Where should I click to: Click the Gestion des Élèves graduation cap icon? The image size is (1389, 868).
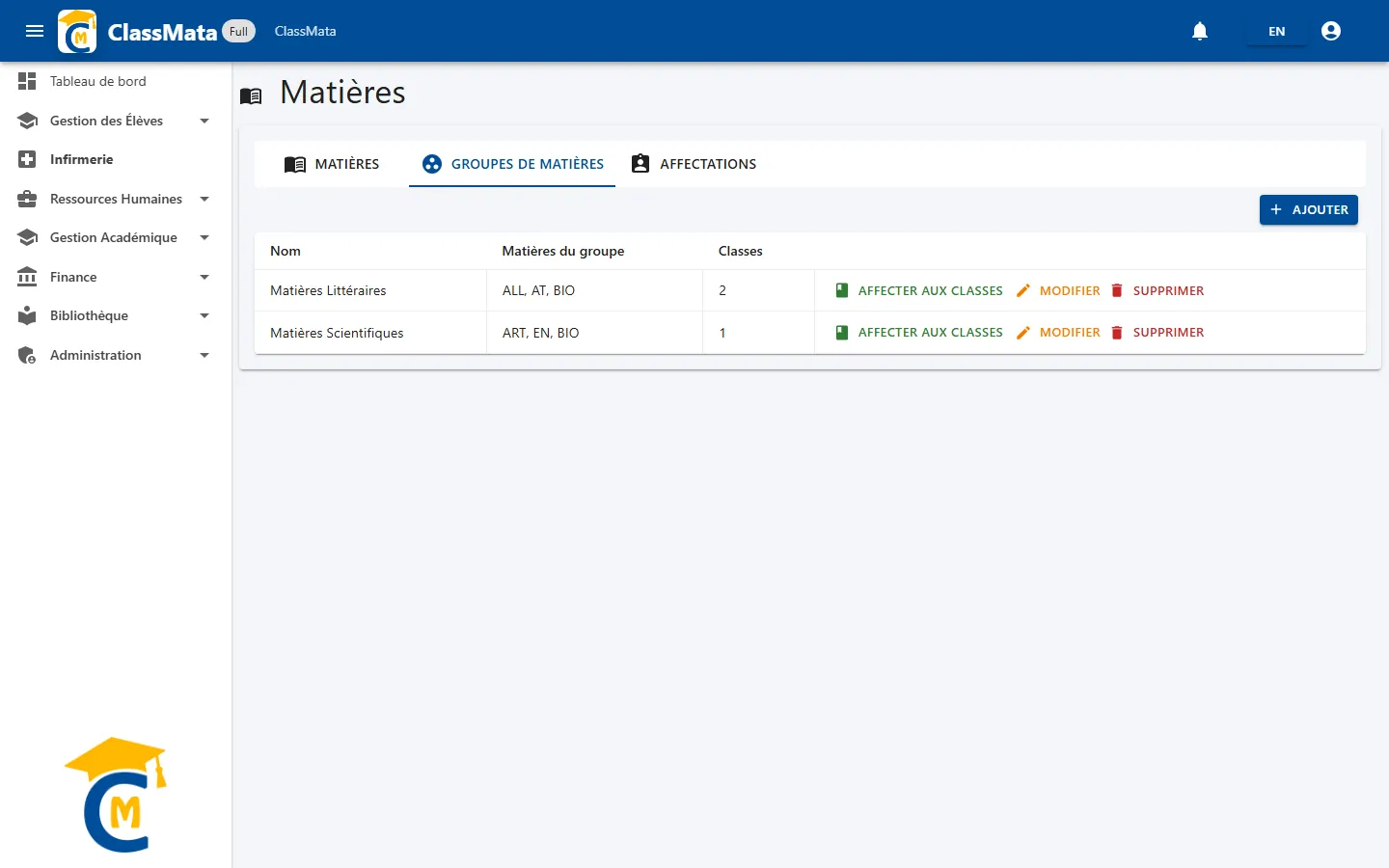27,121
